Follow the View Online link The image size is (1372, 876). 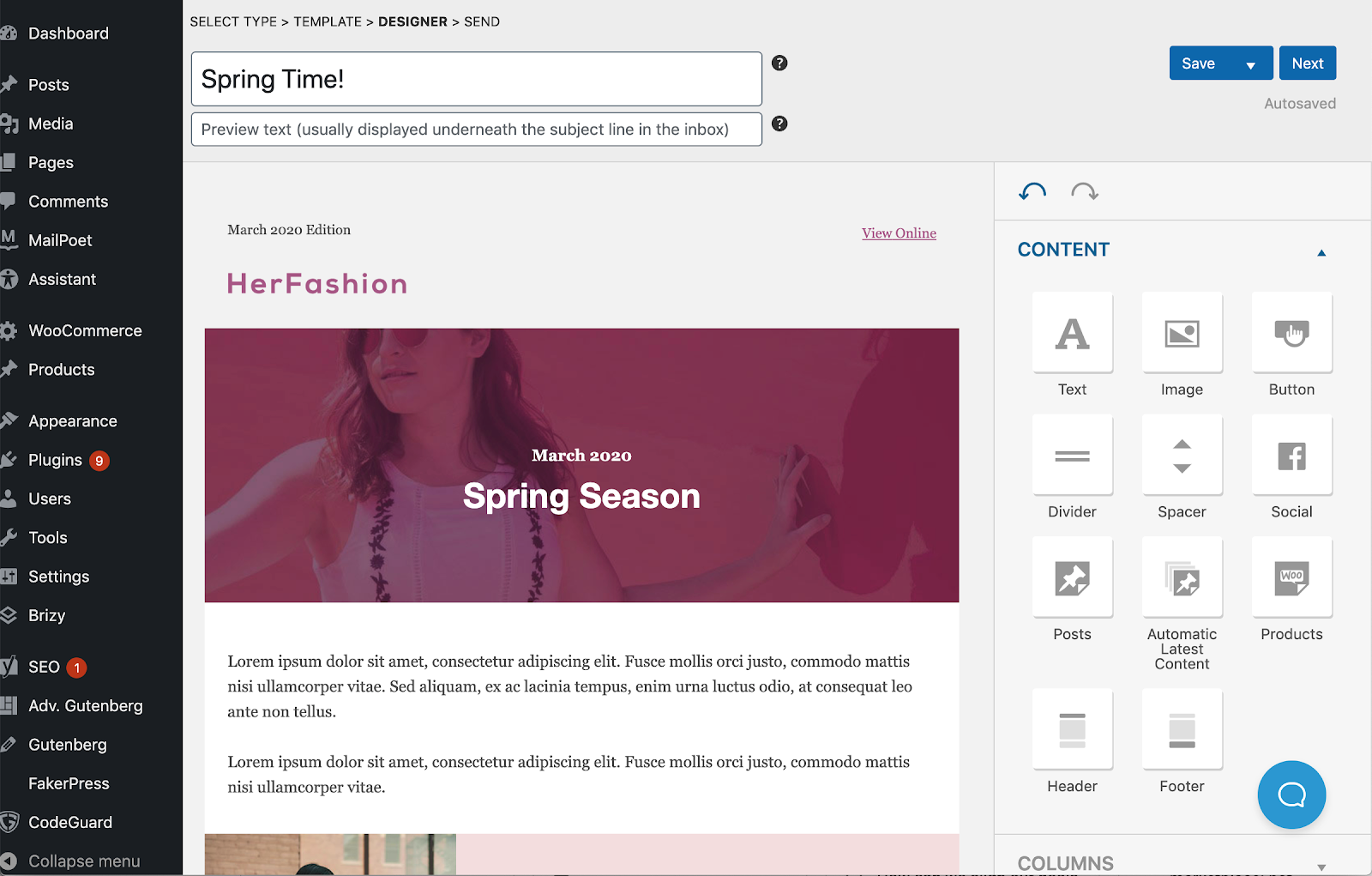pos(899,233)
